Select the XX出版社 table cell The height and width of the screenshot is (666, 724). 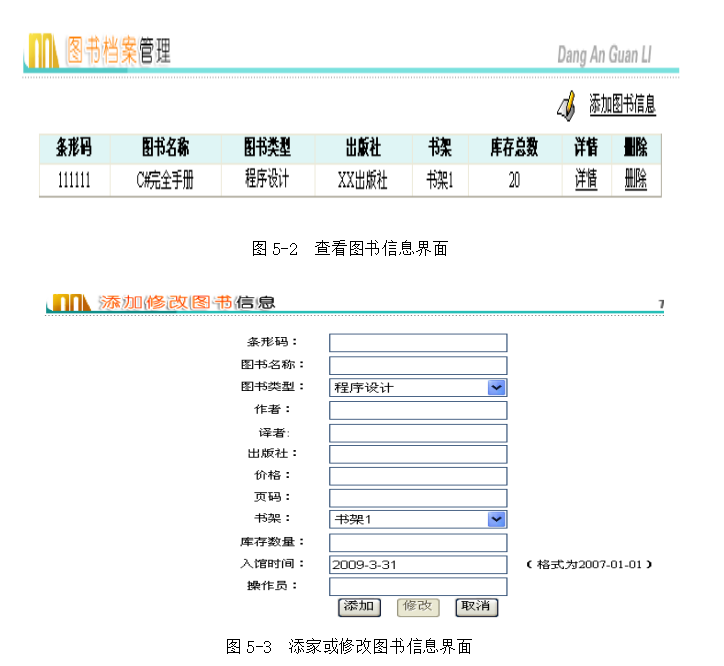363,180
